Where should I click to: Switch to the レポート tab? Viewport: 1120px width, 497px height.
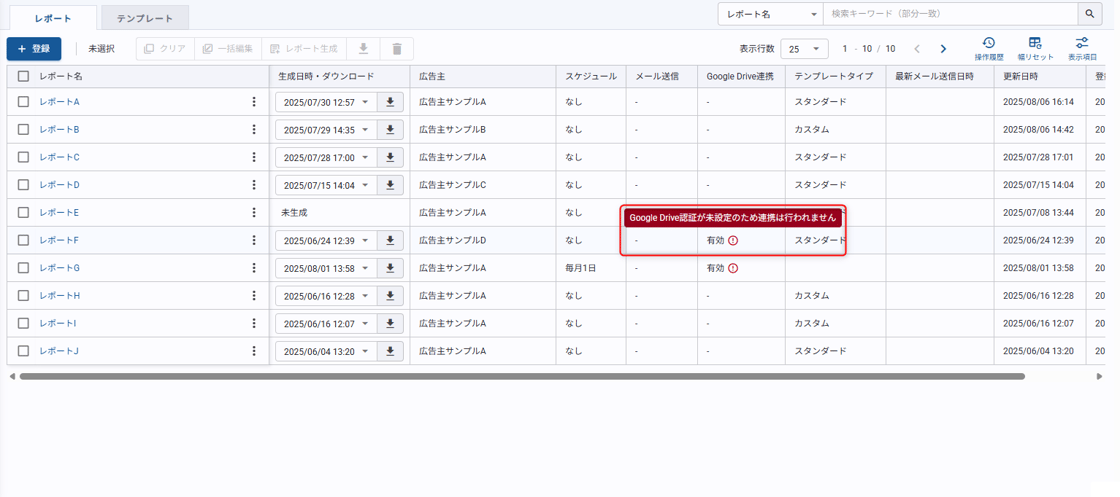[53, 18]
